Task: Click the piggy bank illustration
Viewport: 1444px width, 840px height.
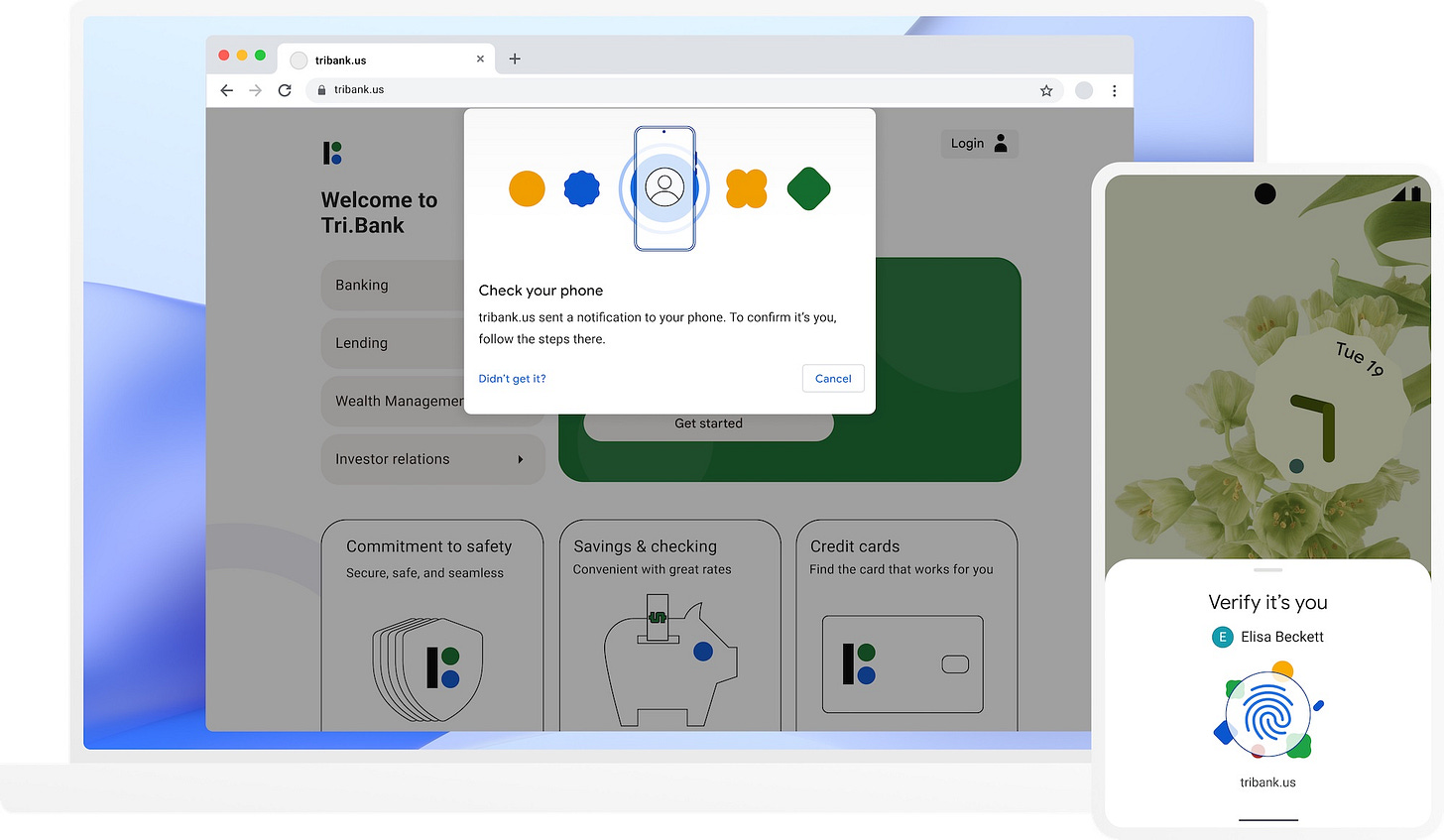Action: pyautogui.click(x=670, y=662)
